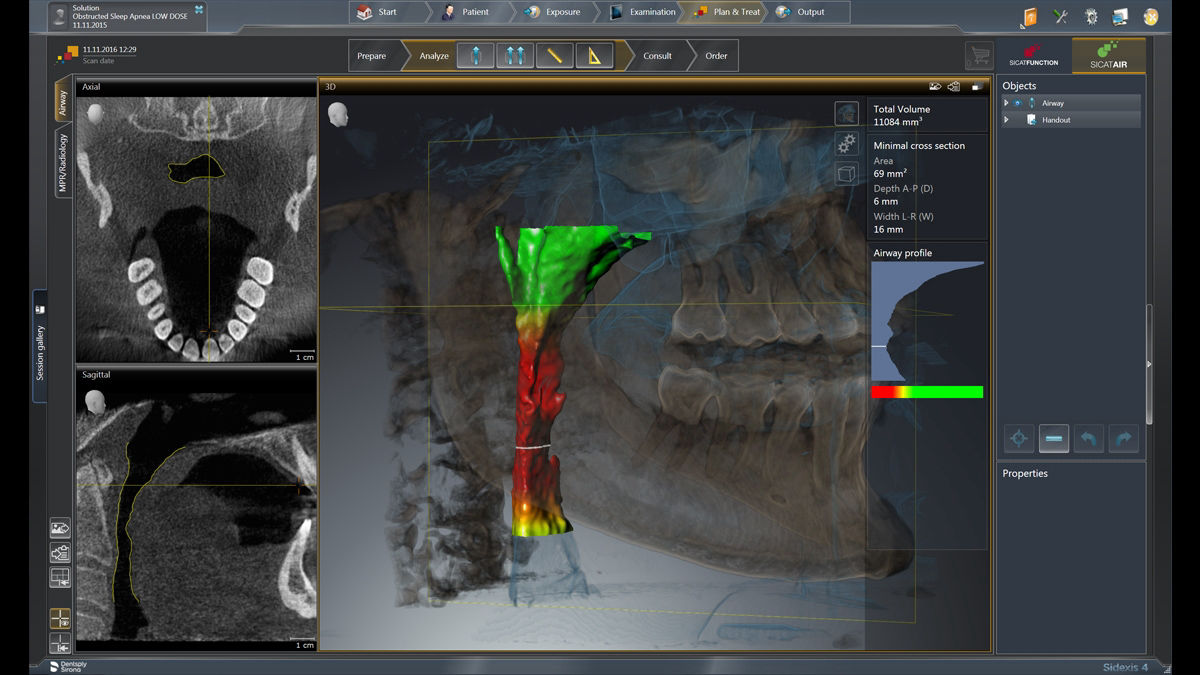This screenshot has height=675, width=1200.
Task: Expand the right panel collapse arrow
Action: (1149, 365)
